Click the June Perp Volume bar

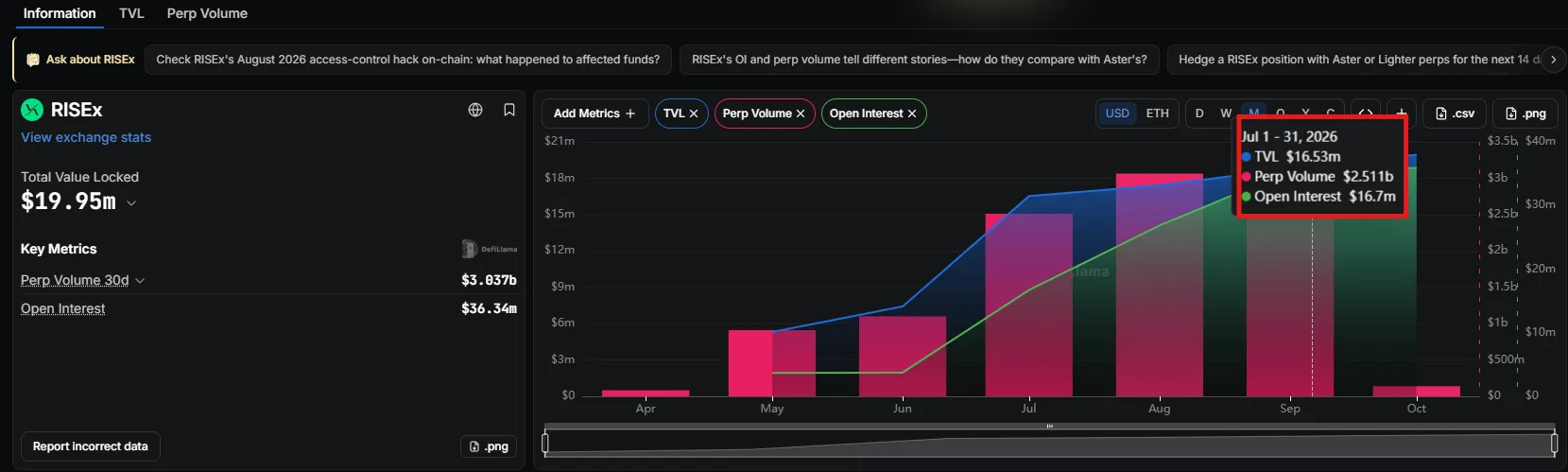click(903, 356)
